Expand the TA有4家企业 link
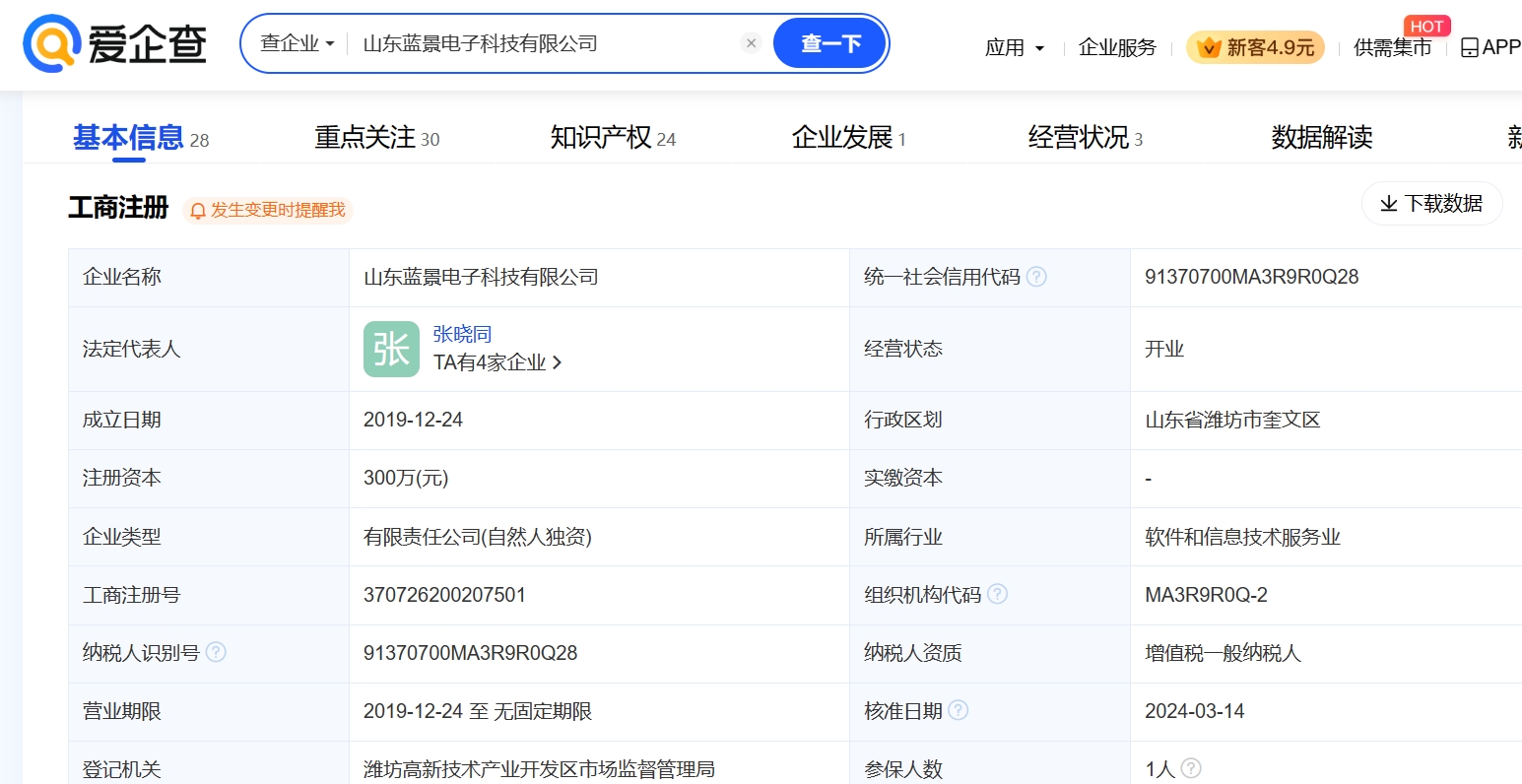 pyautogui.click(x=497, y=362)
